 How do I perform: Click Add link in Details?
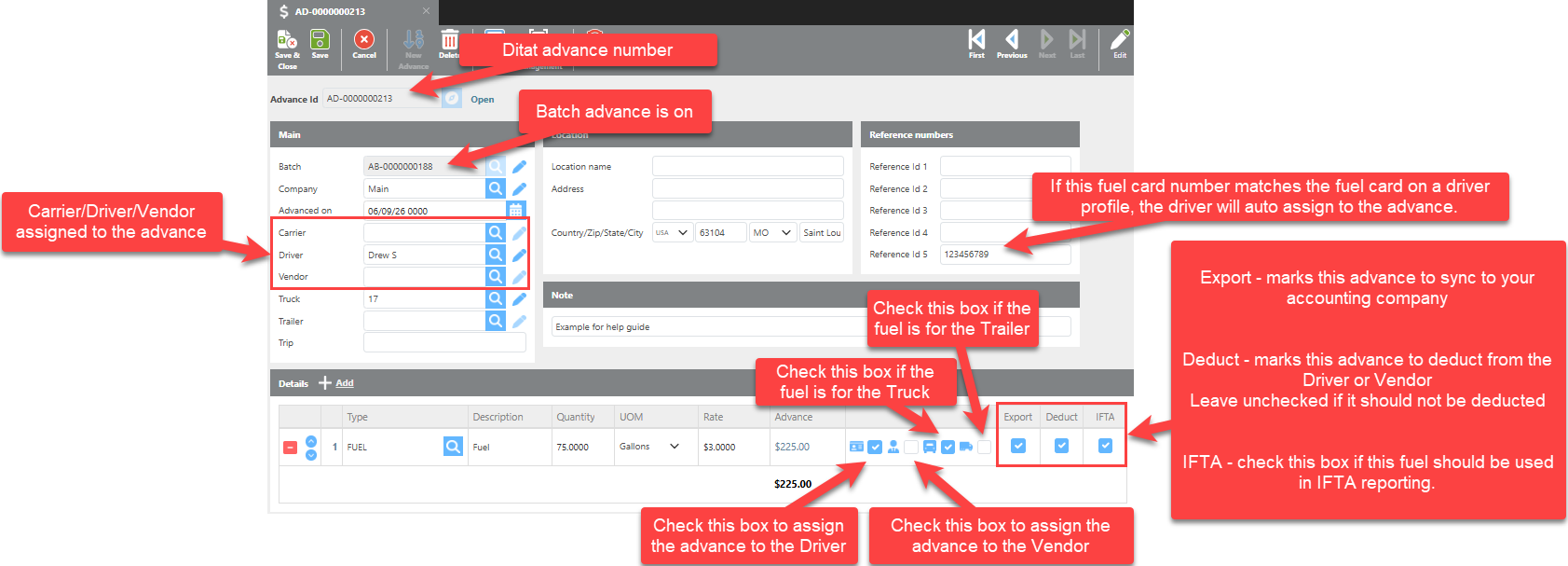pos(345,383)
